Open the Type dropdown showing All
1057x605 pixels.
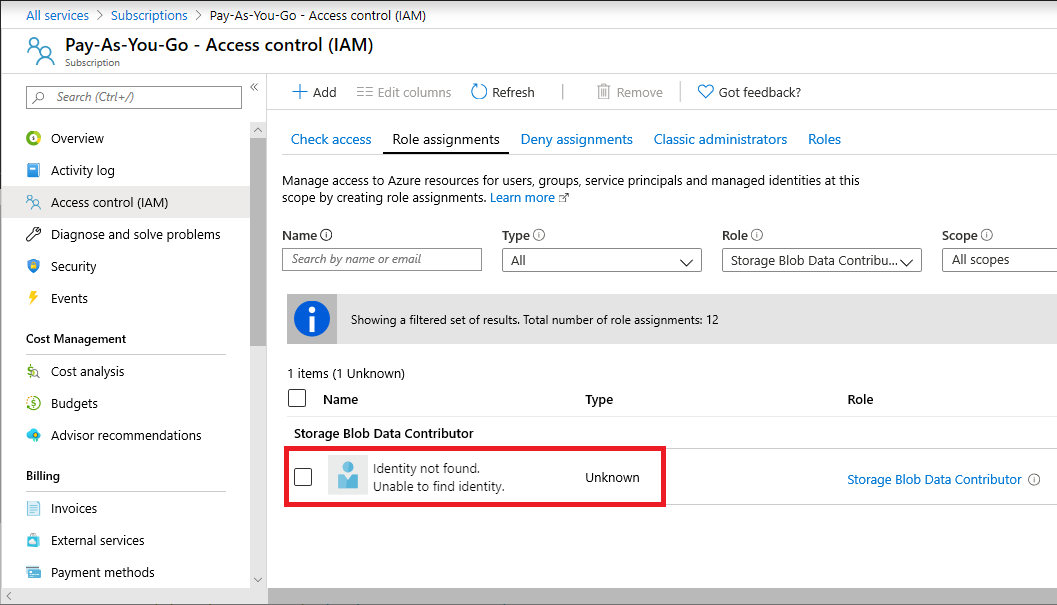coord(601,259)
